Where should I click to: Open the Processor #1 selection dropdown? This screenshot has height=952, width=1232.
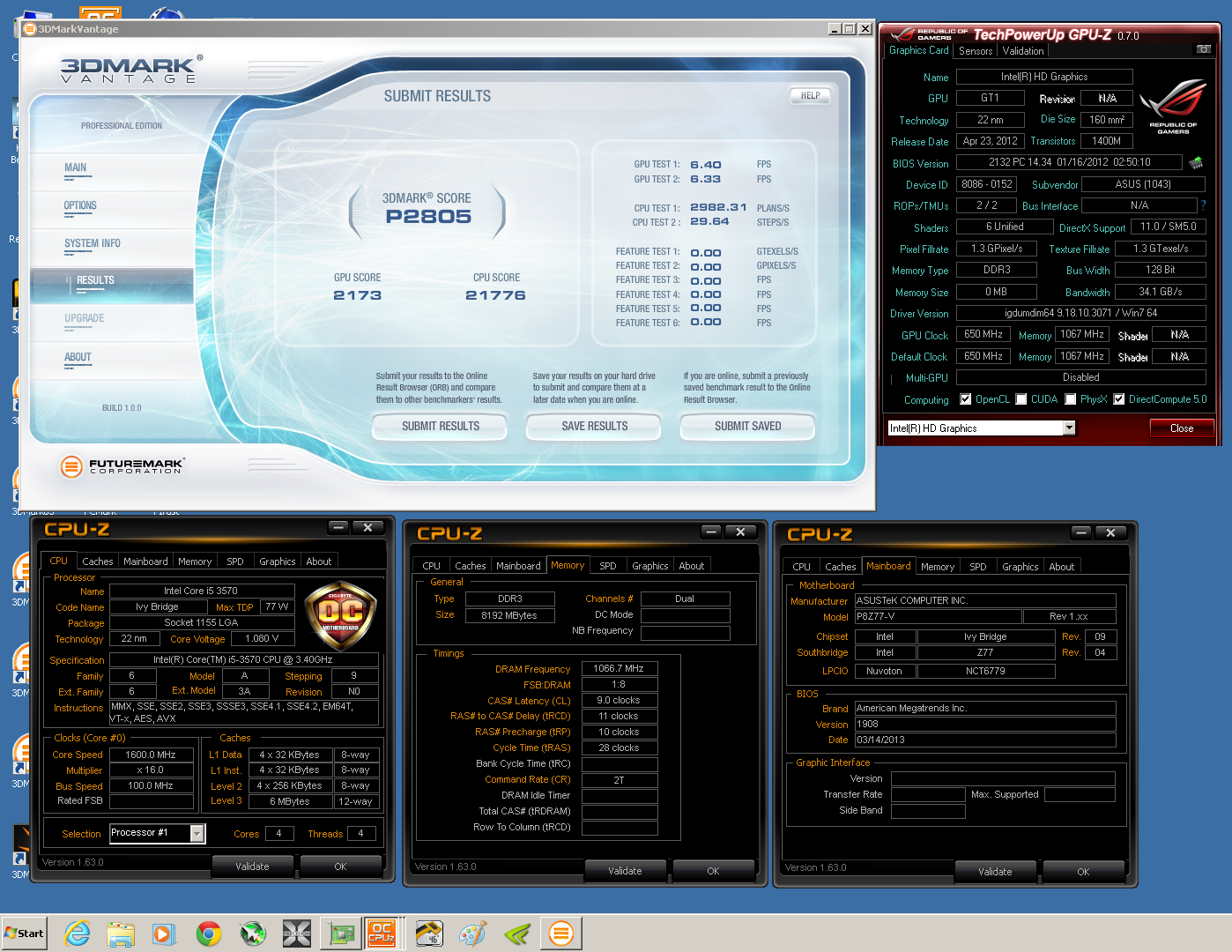point(197,833)
